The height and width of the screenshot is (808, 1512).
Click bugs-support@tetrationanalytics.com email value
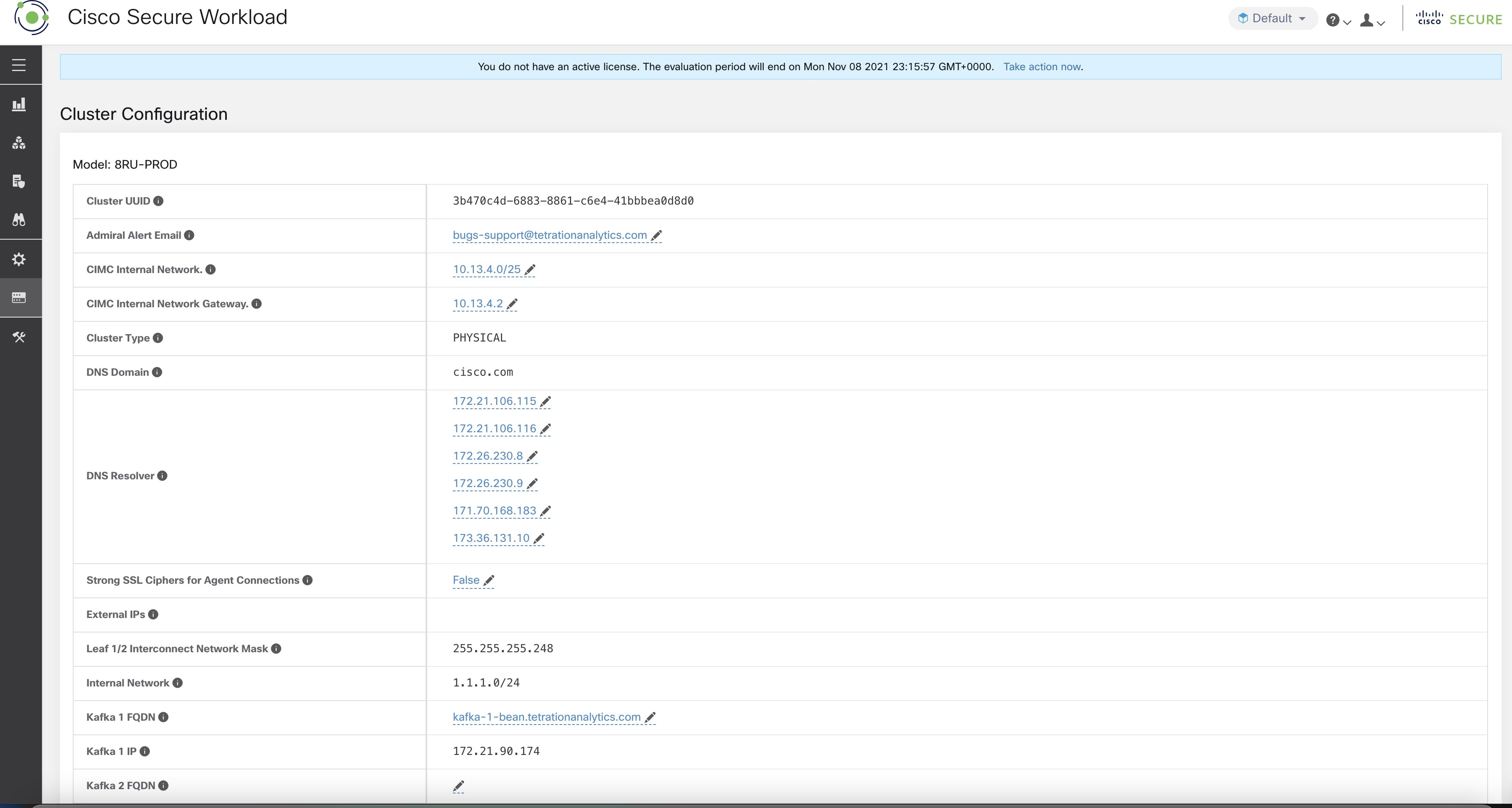pos(550,235)
